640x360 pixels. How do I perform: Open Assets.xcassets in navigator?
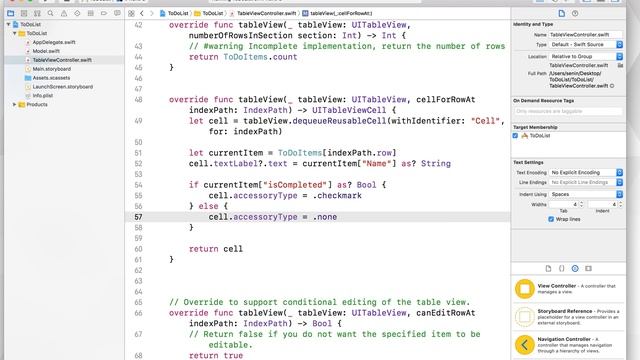[x=51, y=78]
